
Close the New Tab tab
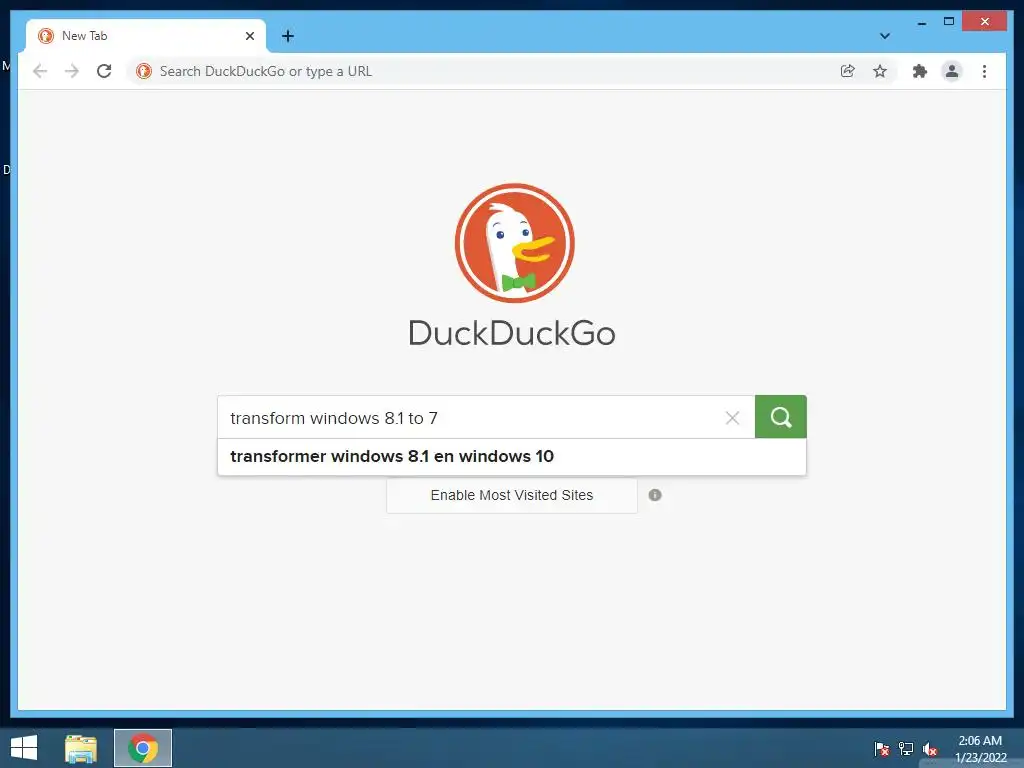[249, 36]
